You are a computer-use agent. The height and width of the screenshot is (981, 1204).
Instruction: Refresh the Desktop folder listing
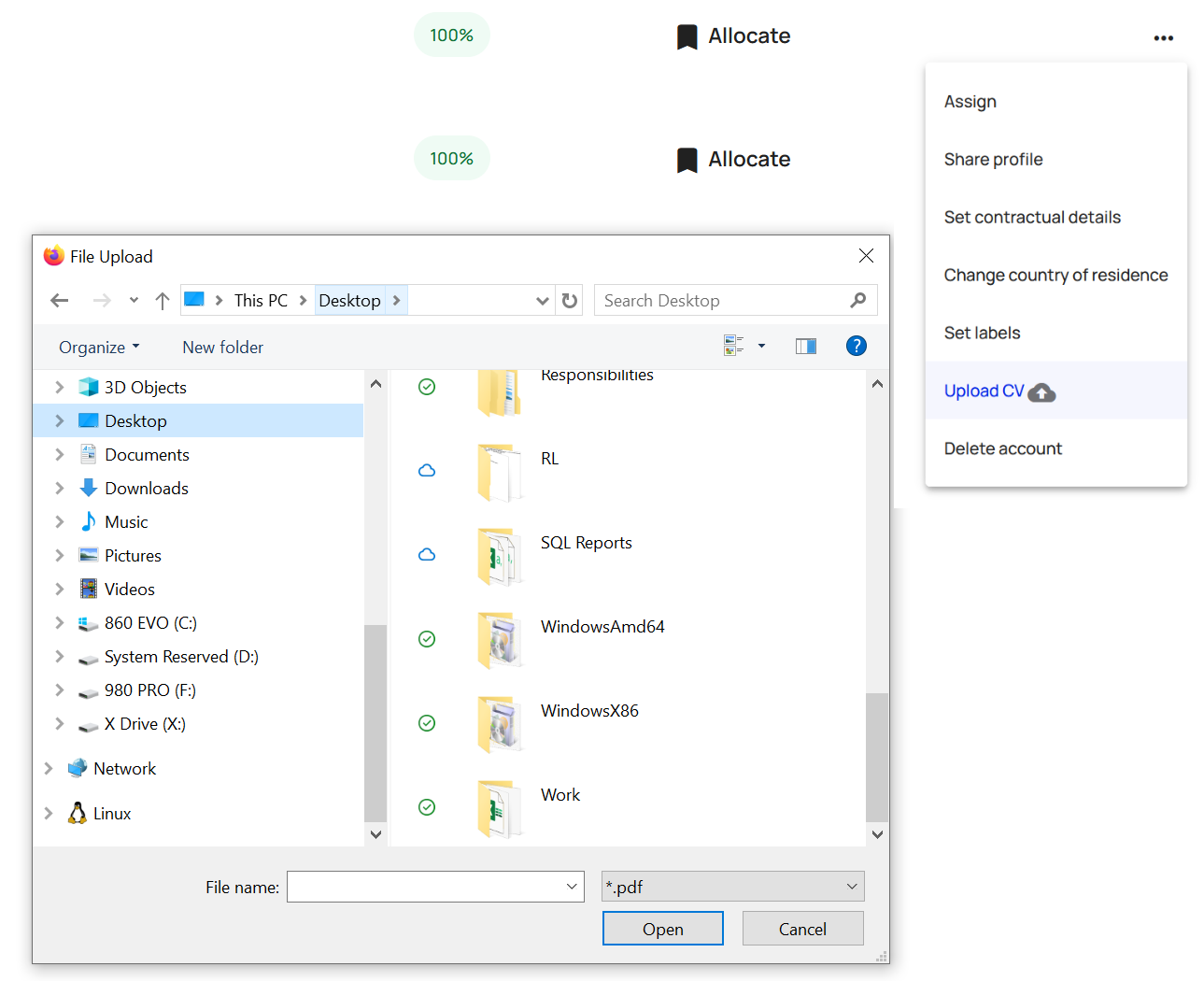coord(570,301)
